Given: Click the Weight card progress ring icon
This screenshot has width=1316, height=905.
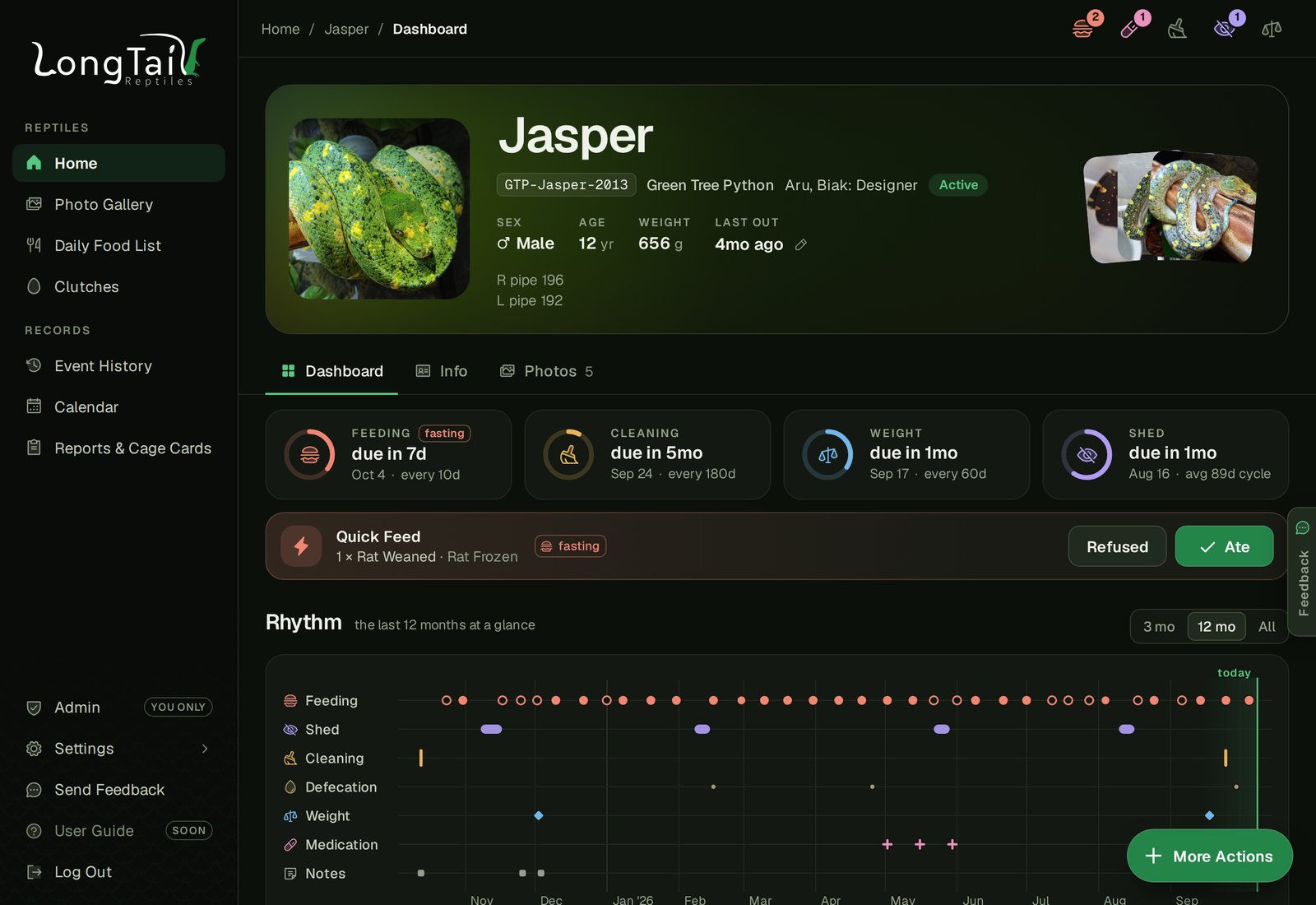Looking at the screenshot, I should point(828,454).
